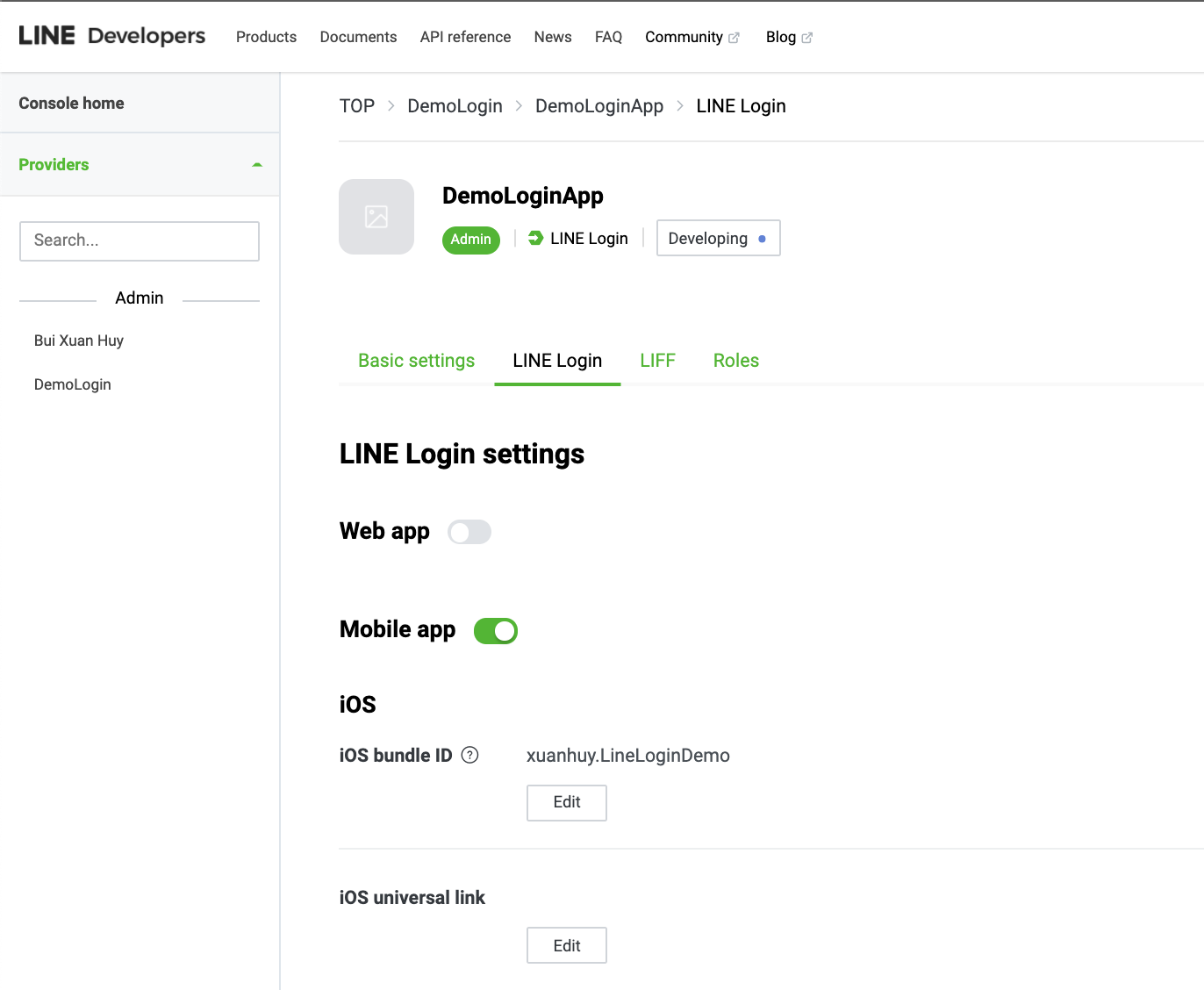Click the iOS bundle ID help icon

point(470,755)
